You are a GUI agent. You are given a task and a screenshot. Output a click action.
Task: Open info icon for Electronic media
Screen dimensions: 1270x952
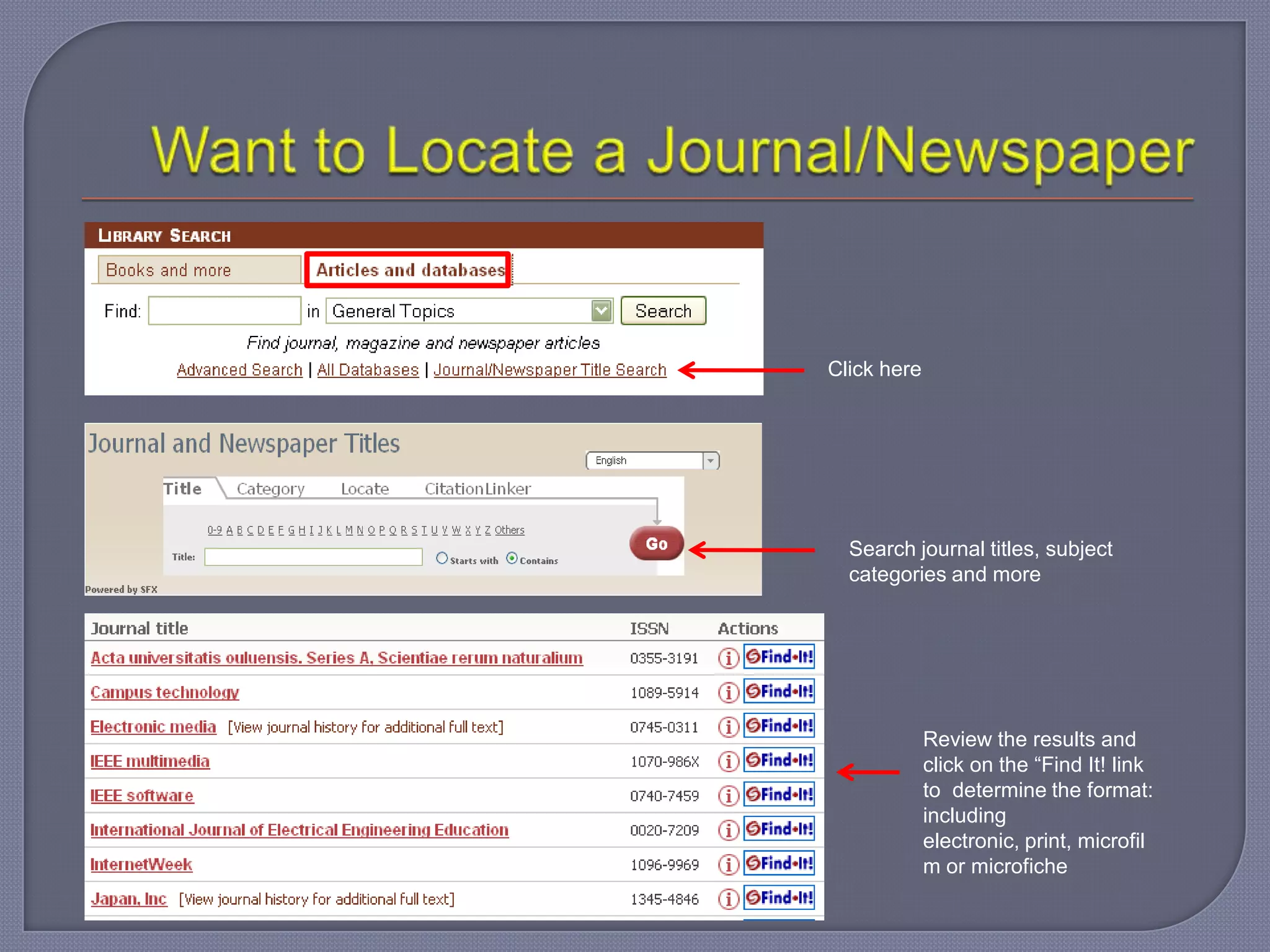[729, 726]
